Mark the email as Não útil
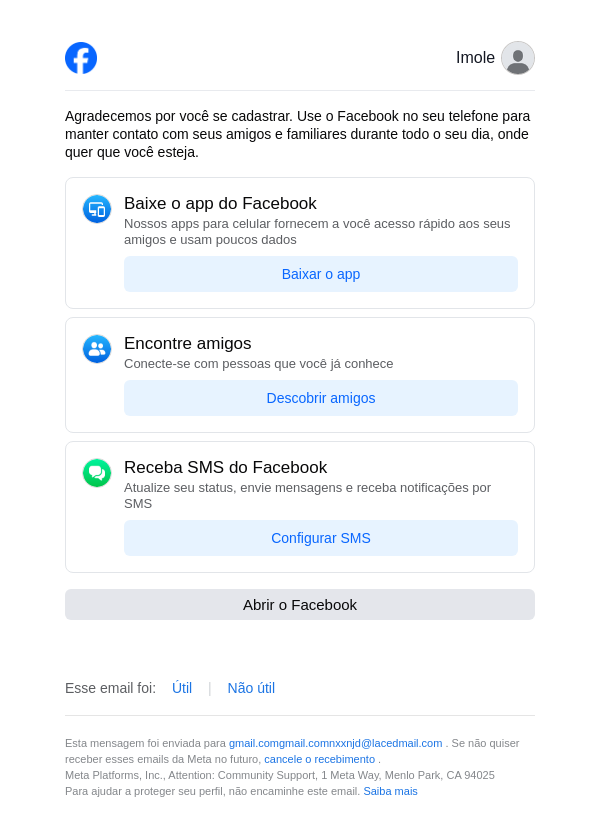600x837 pixels. [x=251, y=688]
